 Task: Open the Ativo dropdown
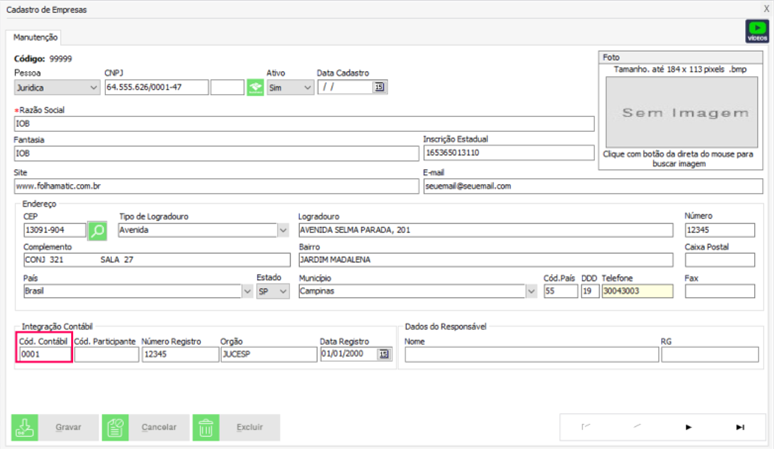[x=304, y=88]
